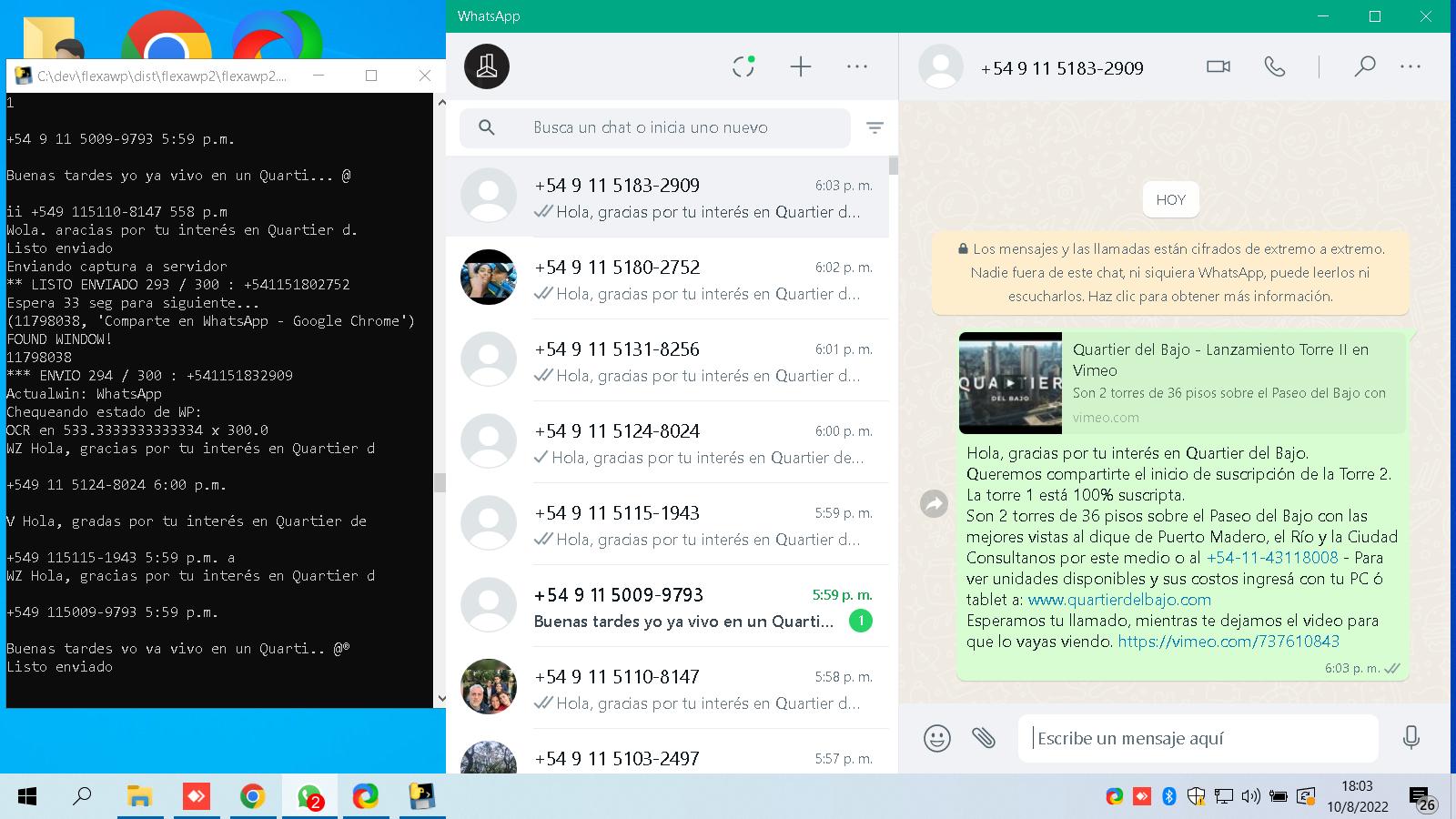The width and height of the screenshot is (1456, 819).
Task: Click the search magnifier in chat list
Action: (487, 127)
